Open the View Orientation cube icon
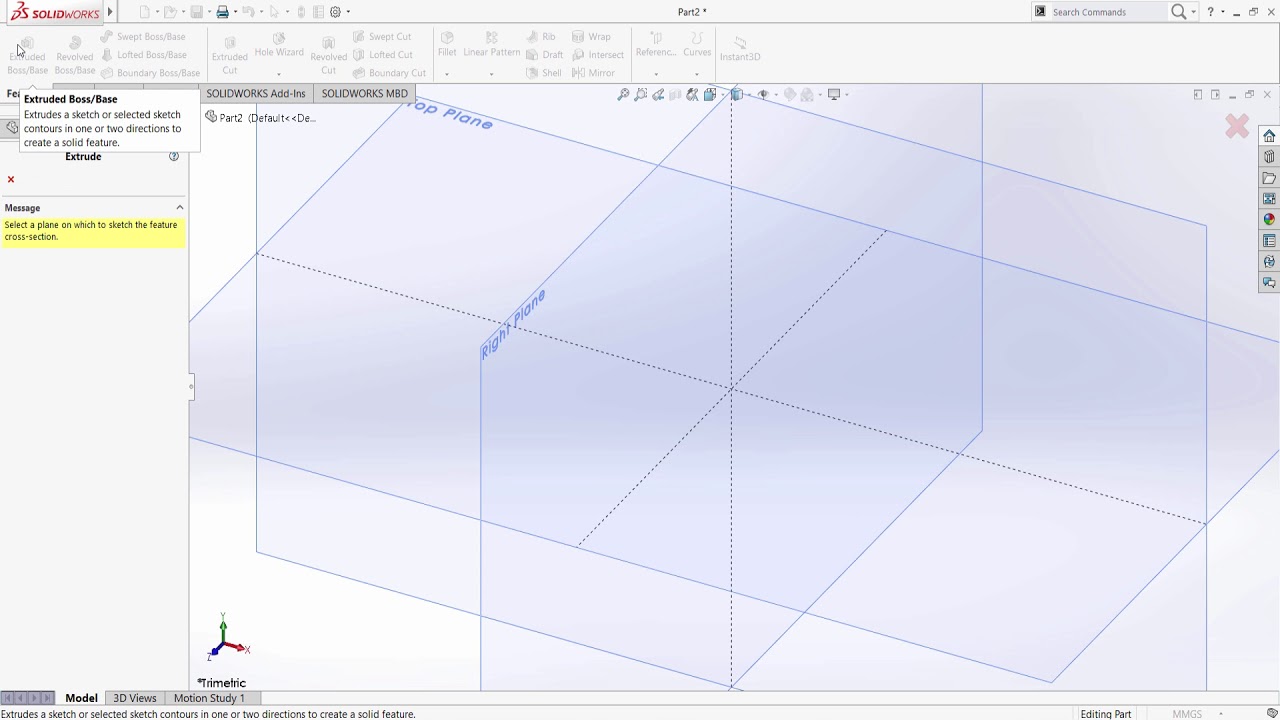 tap(710, 94)
